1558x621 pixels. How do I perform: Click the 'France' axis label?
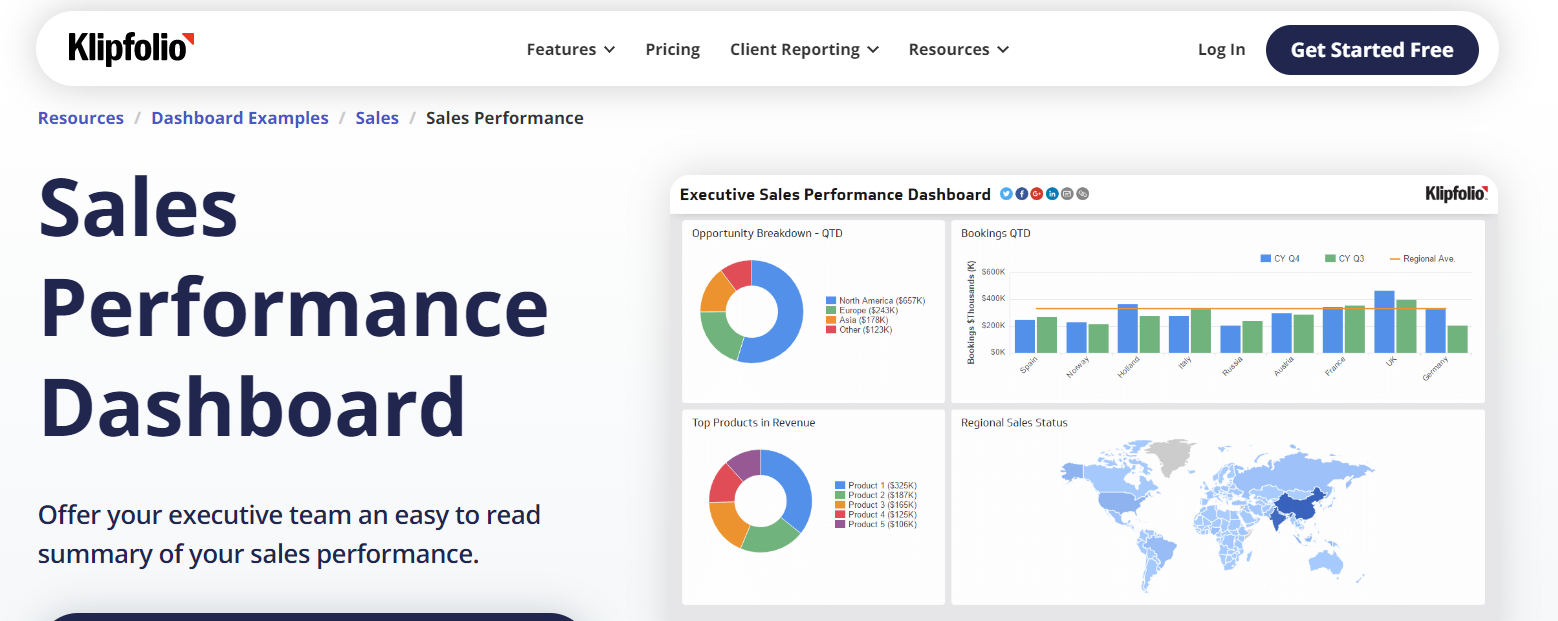[x=1335, y=367]
